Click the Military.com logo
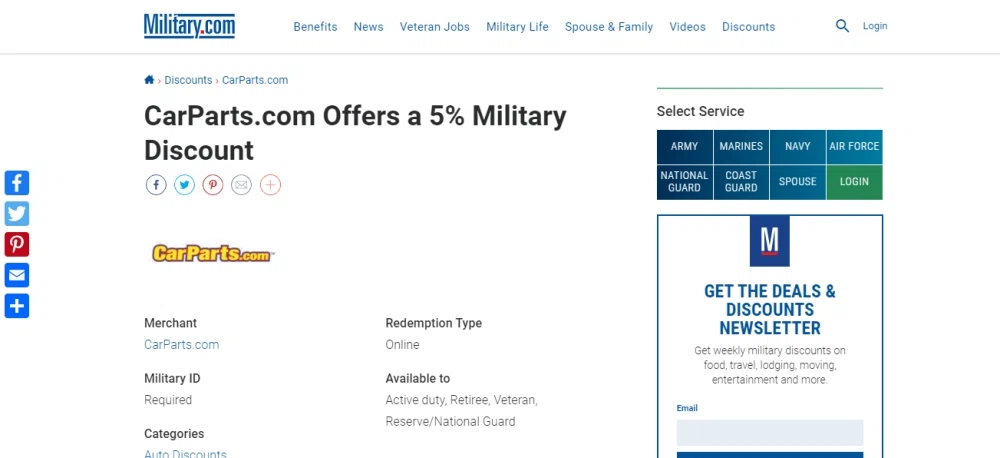This screenshot has width=1000, height=458. tap(189, 26)
